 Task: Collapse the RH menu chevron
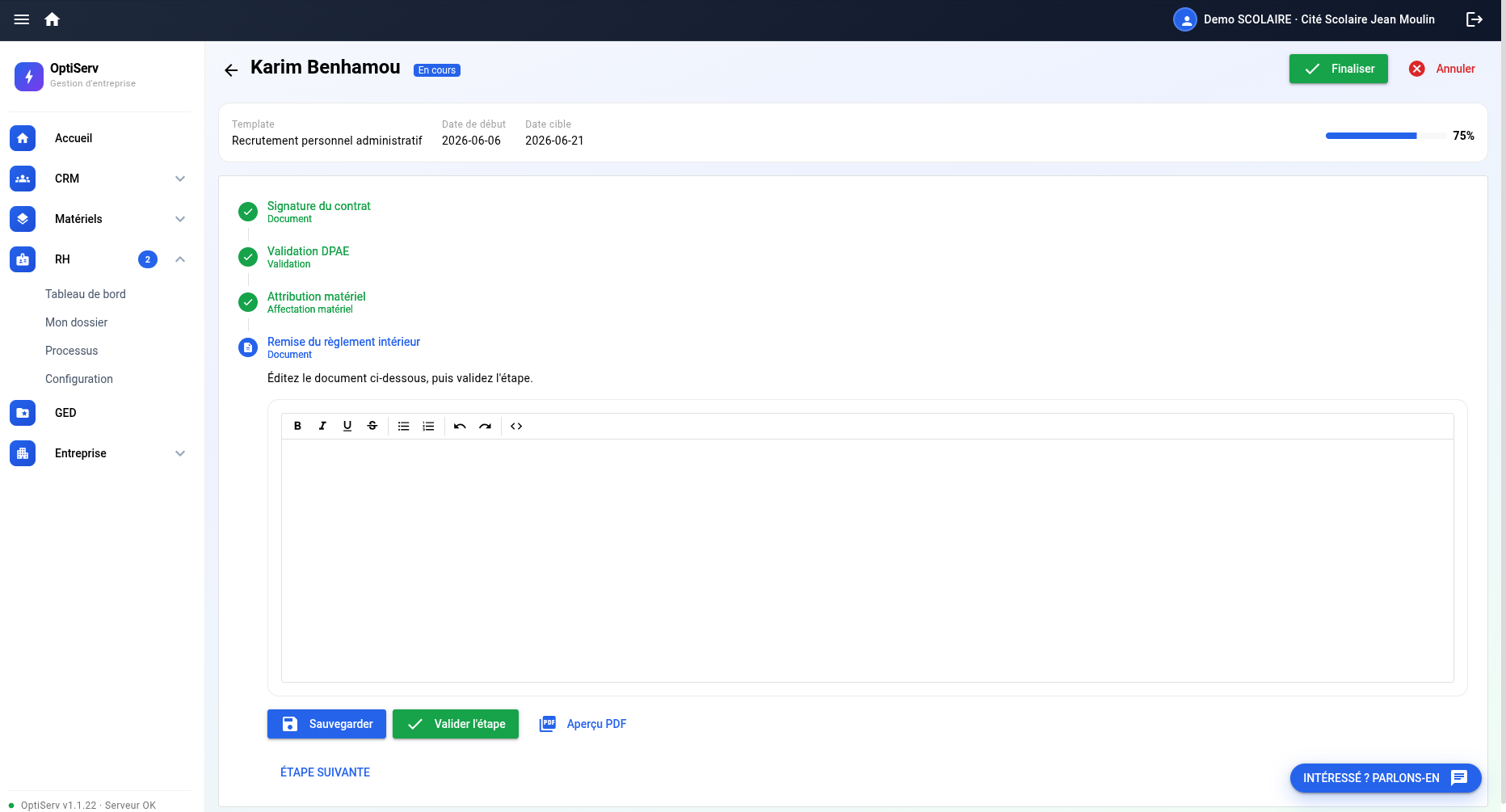pyautogui.click(x=180, y=259)
